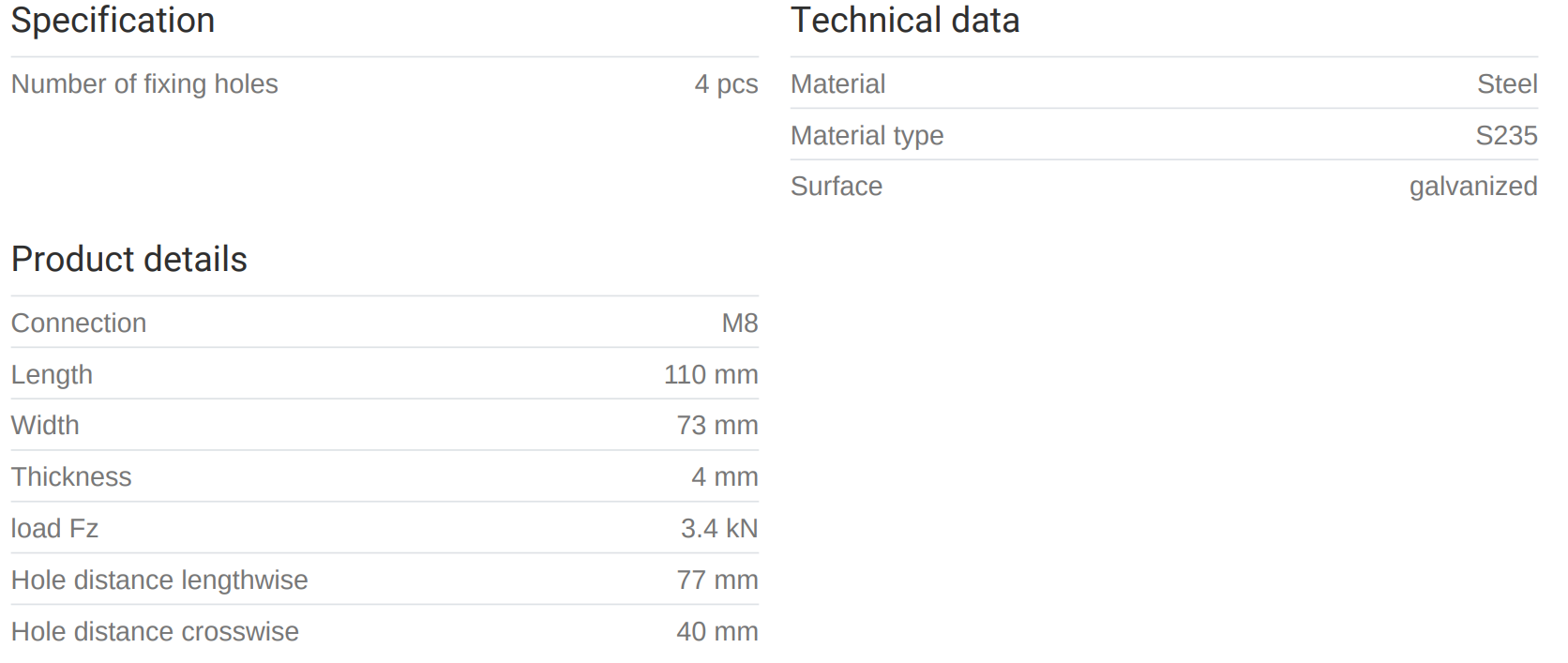Click the Specification section heading
The height and width of the screenshot is (663, 1568).
[x=113, y=21]
